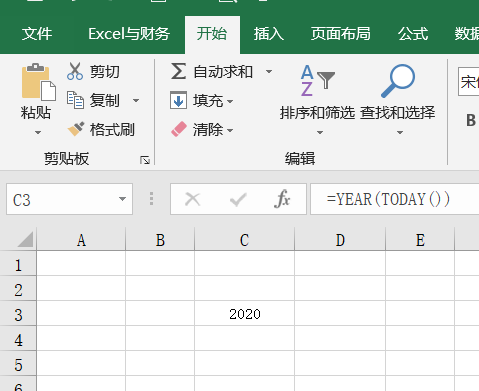Switch to the 插入 (Insert) tab
479x391 pixels.
(269, 34)
